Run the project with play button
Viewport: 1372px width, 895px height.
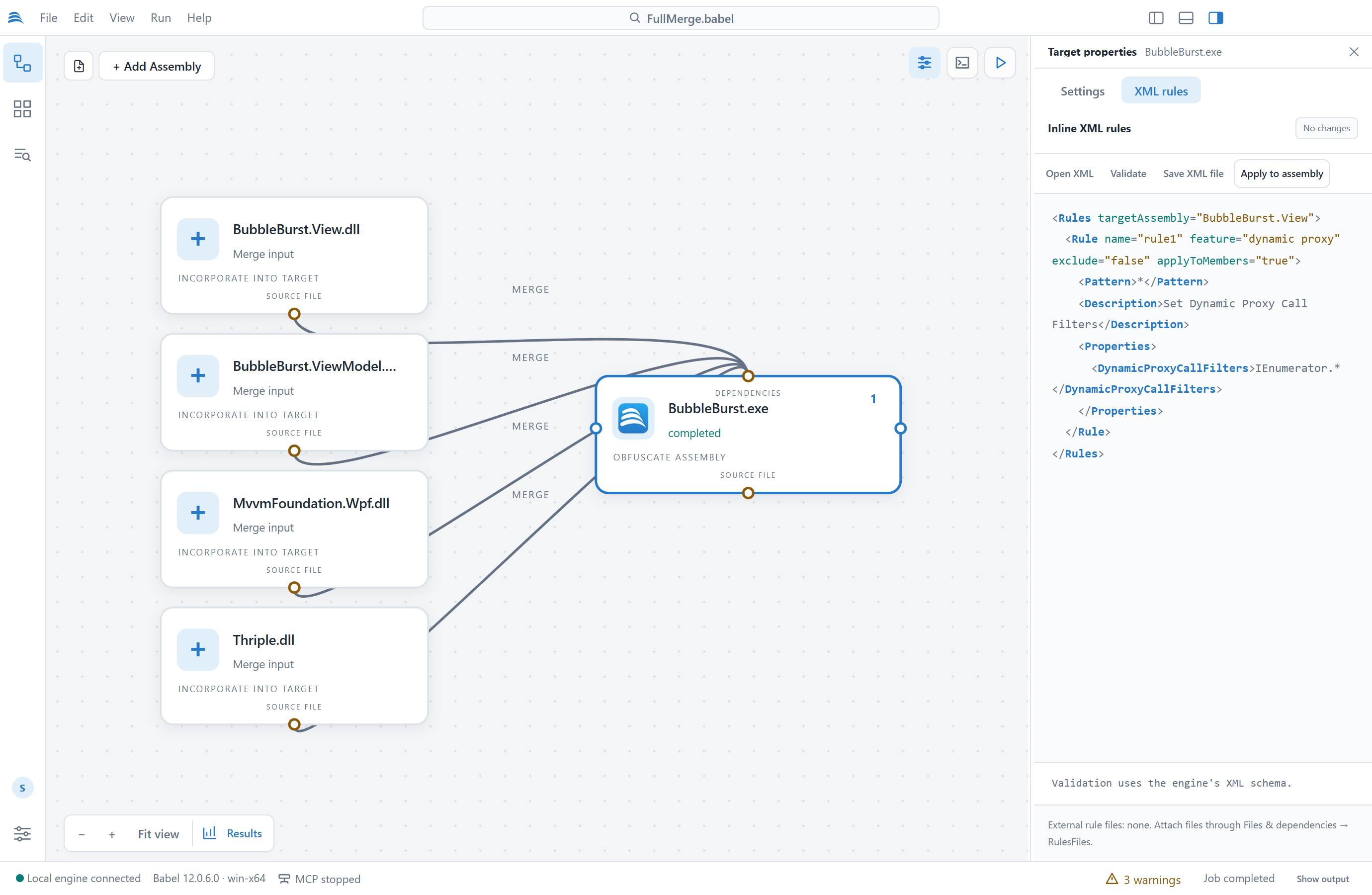tap(1000, 63)
